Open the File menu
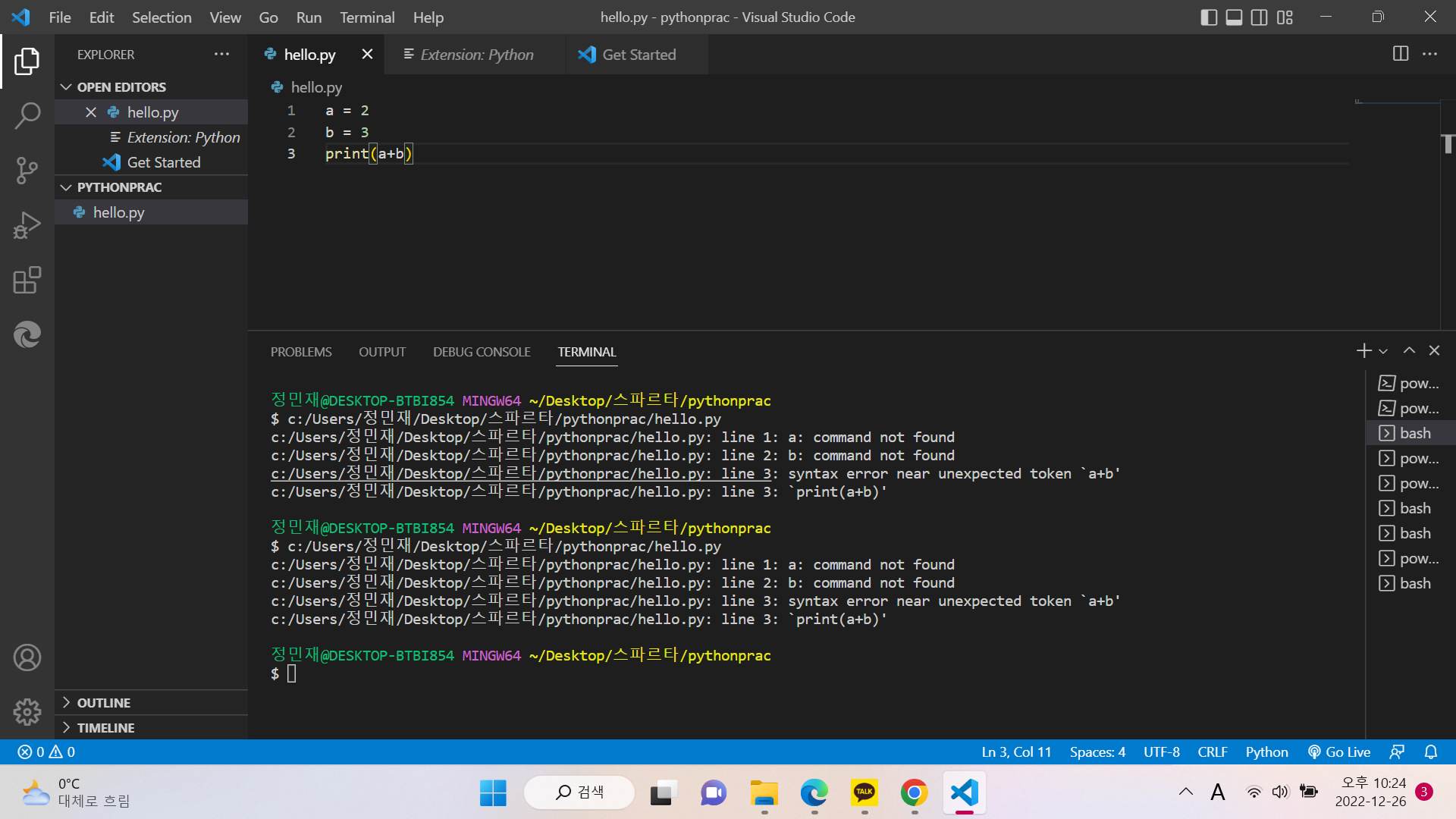Screen dimensions: 1456x819 pos(60,17)
